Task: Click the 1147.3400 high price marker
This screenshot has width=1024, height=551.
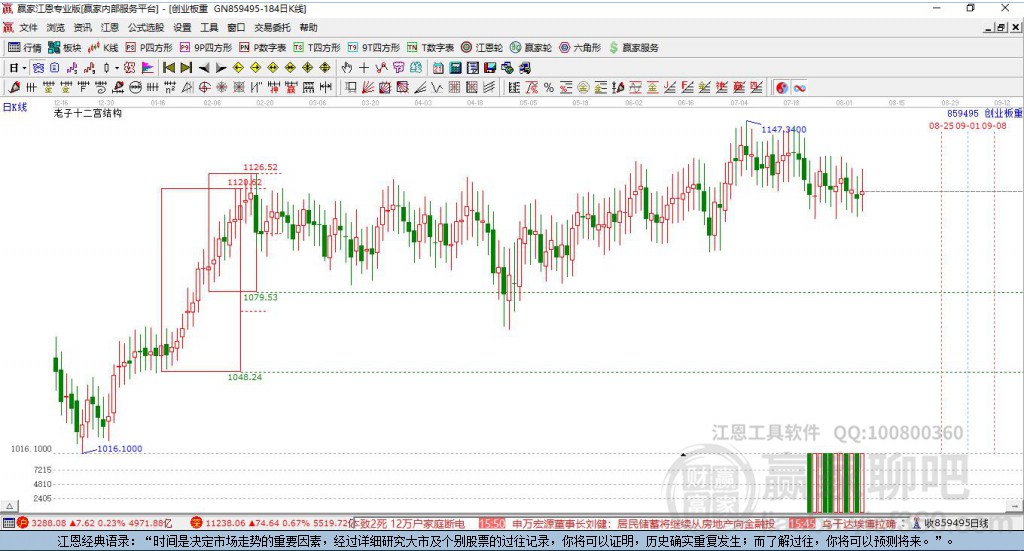Action: click(783, 130)
